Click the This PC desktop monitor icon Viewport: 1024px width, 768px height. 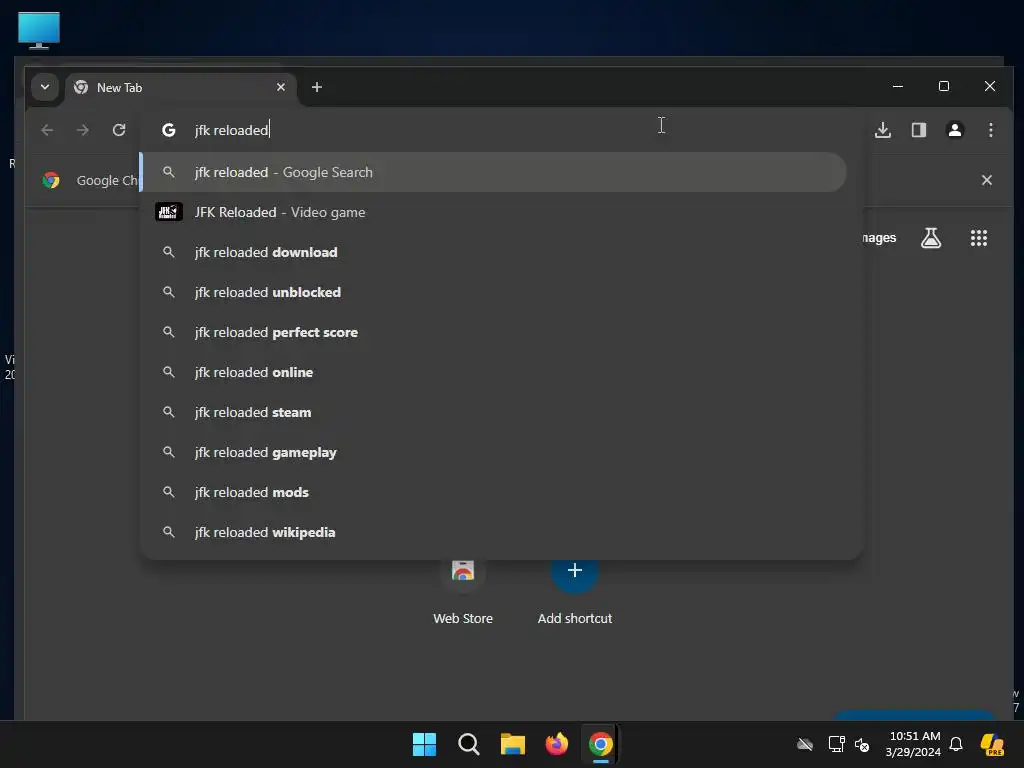pyautogui.click(x=39, y=30)
